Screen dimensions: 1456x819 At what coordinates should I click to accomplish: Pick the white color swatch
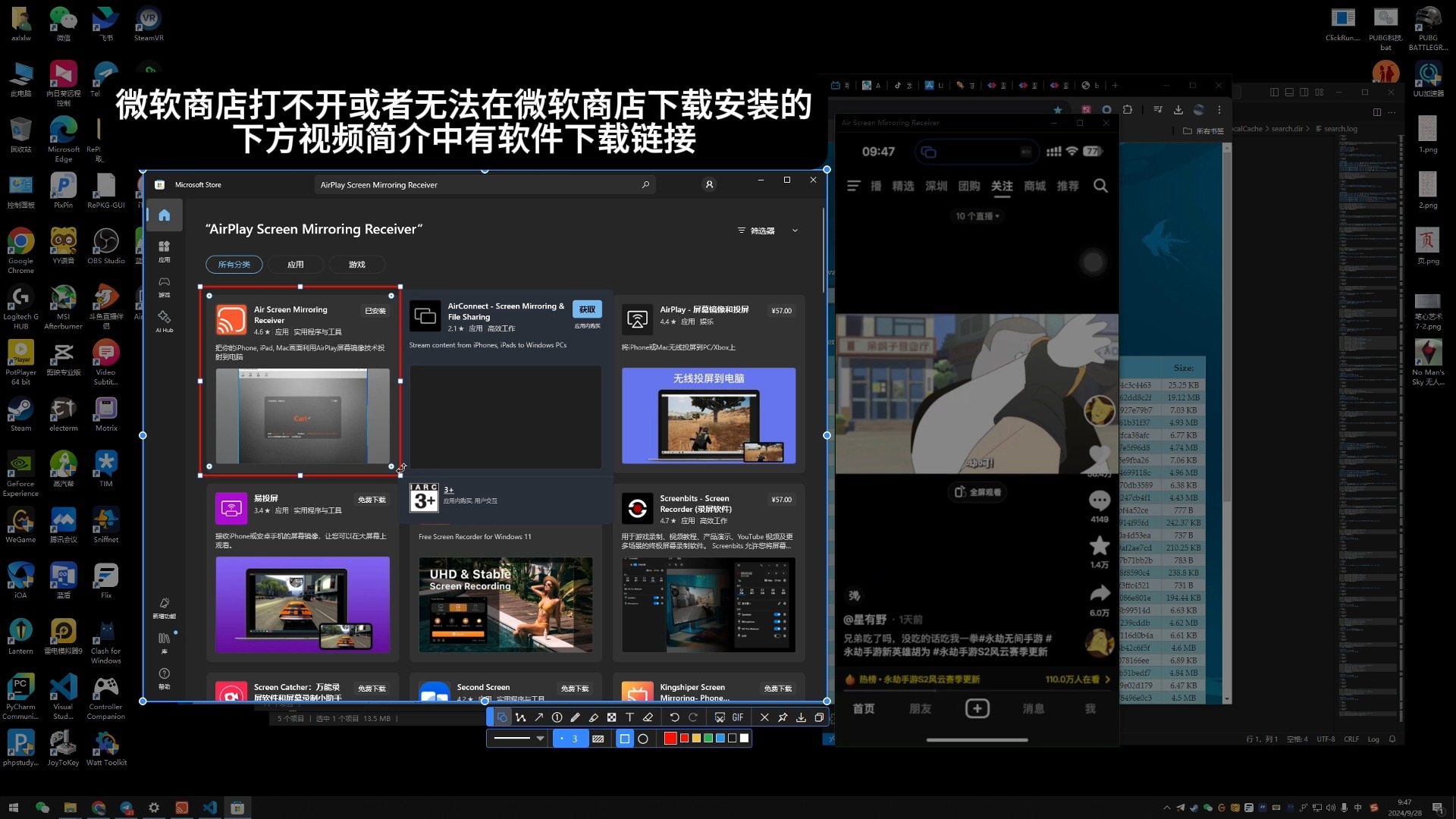click(x=745, y=739)
